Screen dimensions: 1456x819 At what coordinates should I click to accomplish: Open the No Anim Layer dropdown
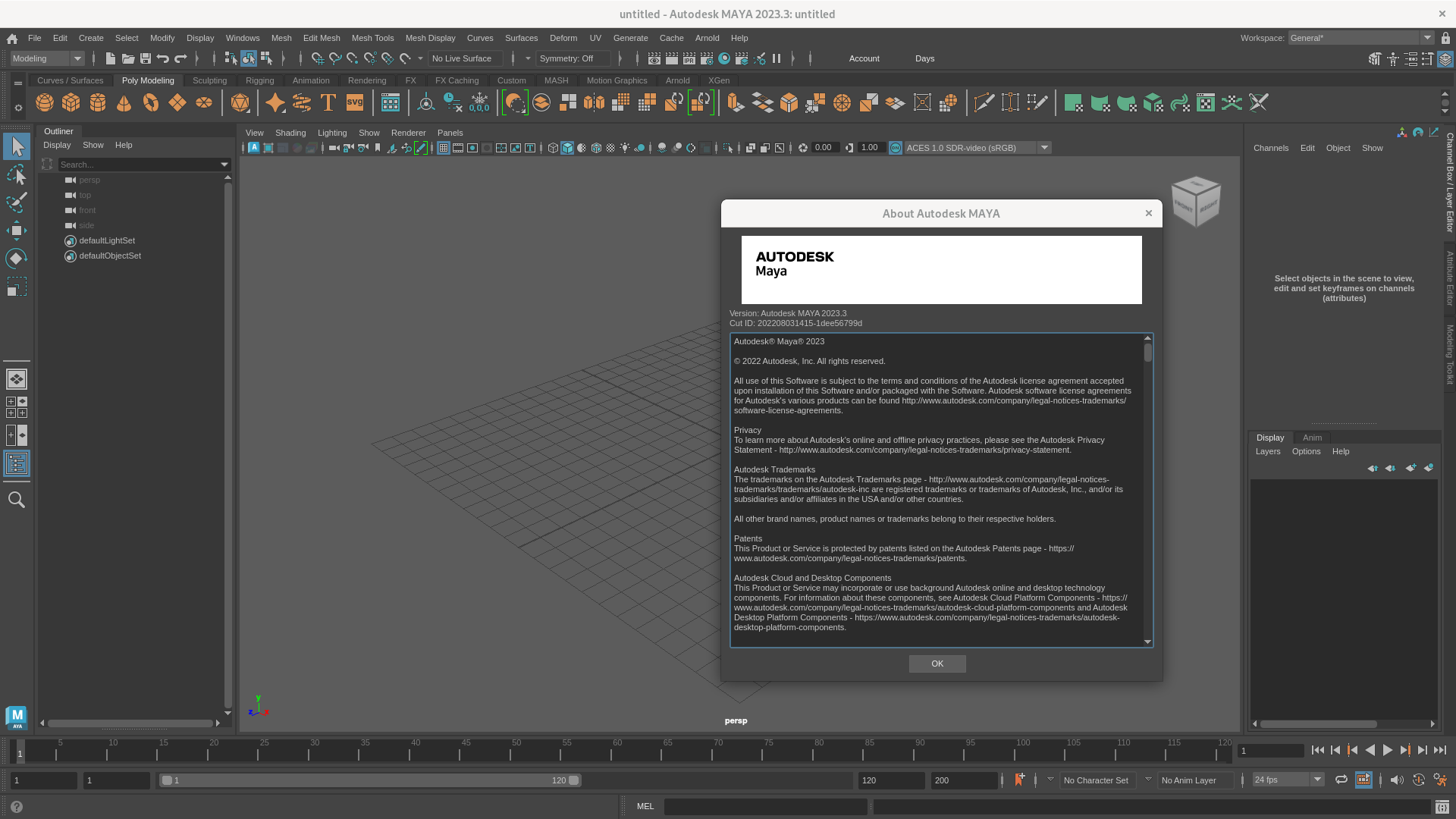1195,780
